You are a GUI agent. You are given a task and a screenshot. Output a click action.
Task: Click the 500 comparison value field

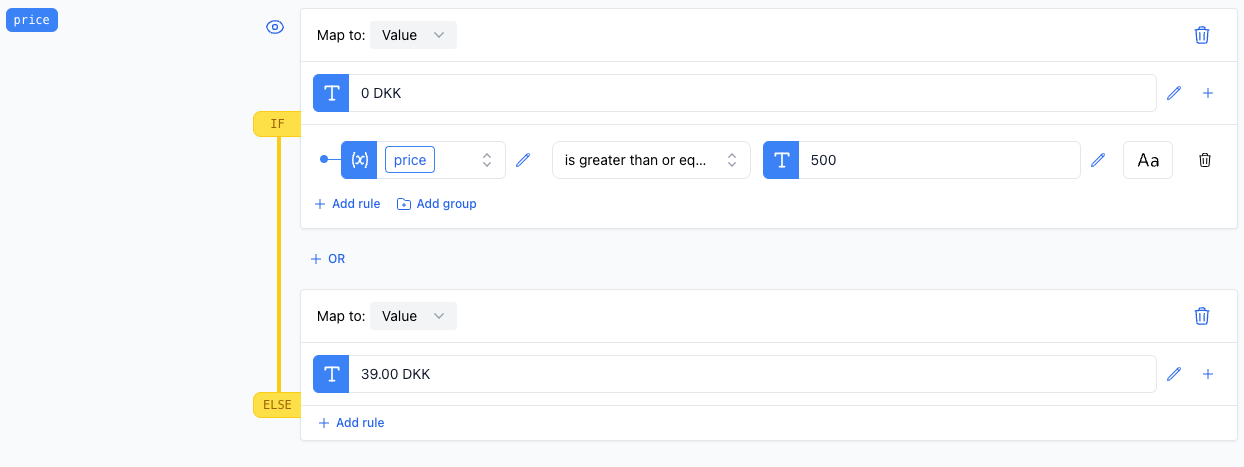tap(939, 160)
